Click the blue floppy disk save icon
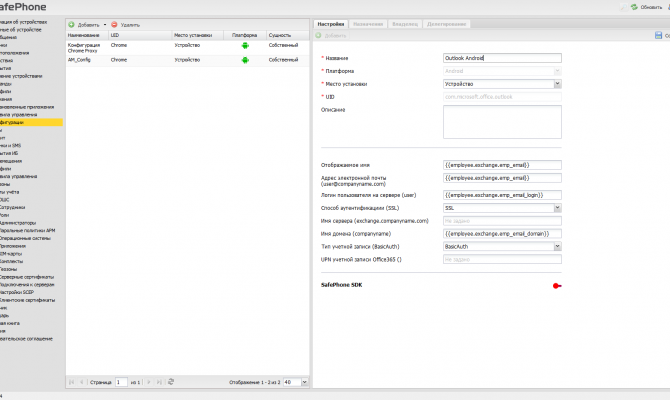 pos(658,35)
